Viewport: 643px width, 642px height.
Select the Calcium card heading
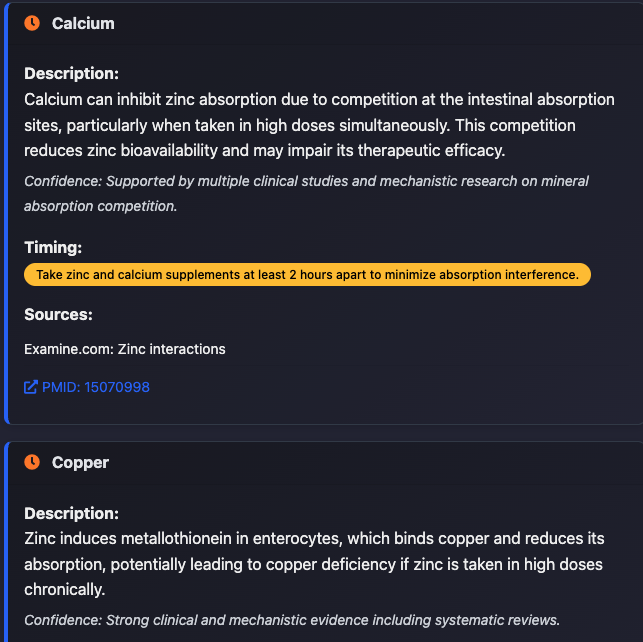83,23
